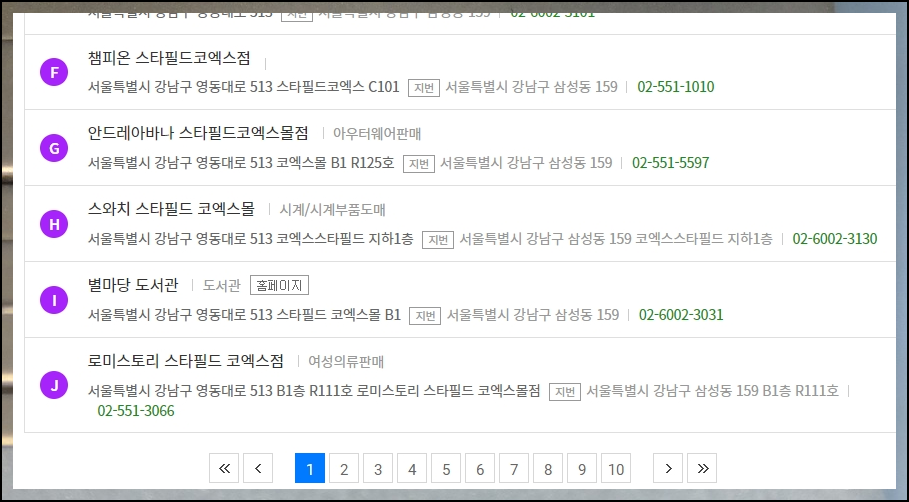
Task: Open 스와치 스타필드 코엑스몰 listing
Action: coord(171,209)
